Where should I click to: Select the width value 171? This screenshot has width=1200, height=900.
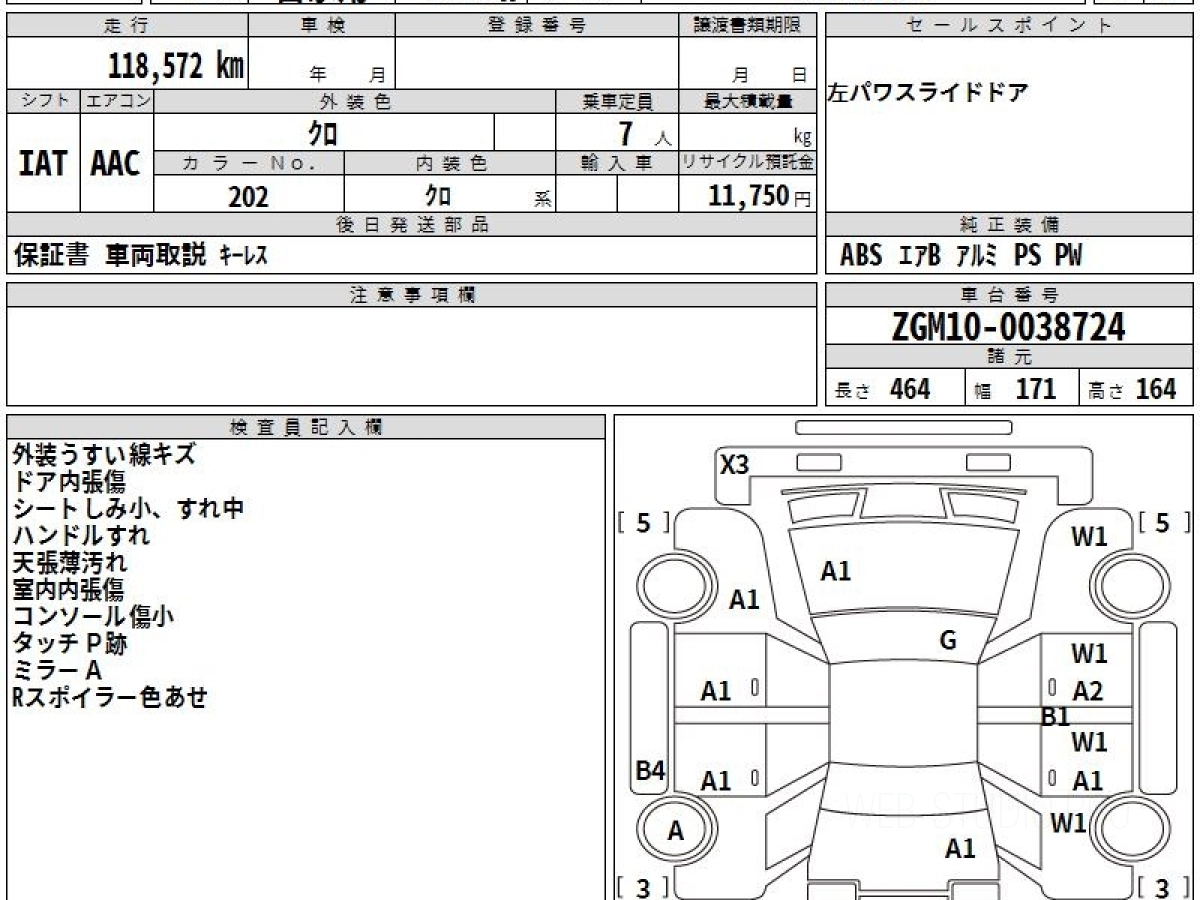(1036, 389)
